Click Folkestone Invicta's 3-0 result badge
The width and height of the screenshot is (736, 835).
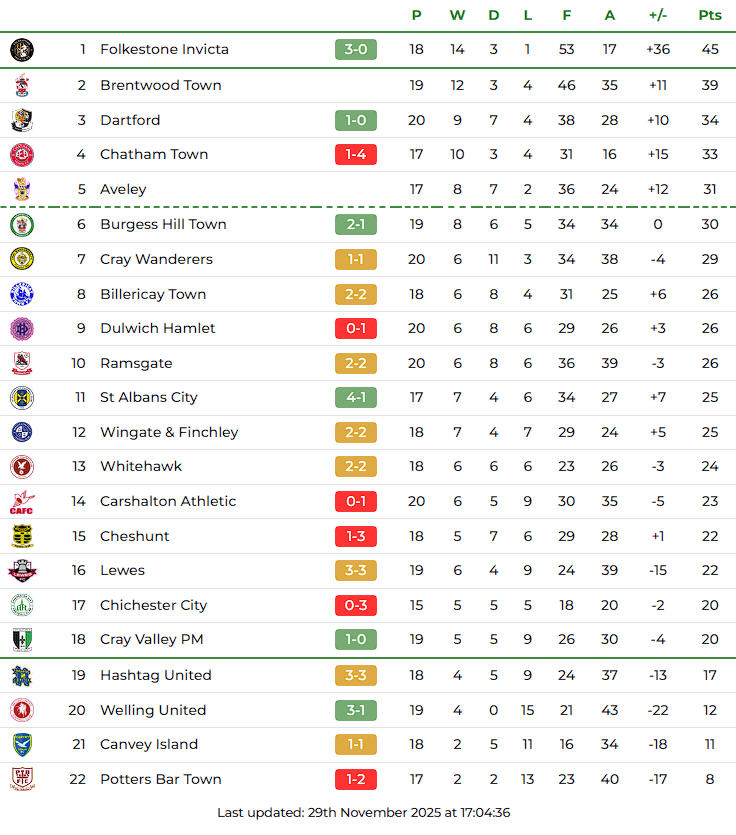coord(356,49)
